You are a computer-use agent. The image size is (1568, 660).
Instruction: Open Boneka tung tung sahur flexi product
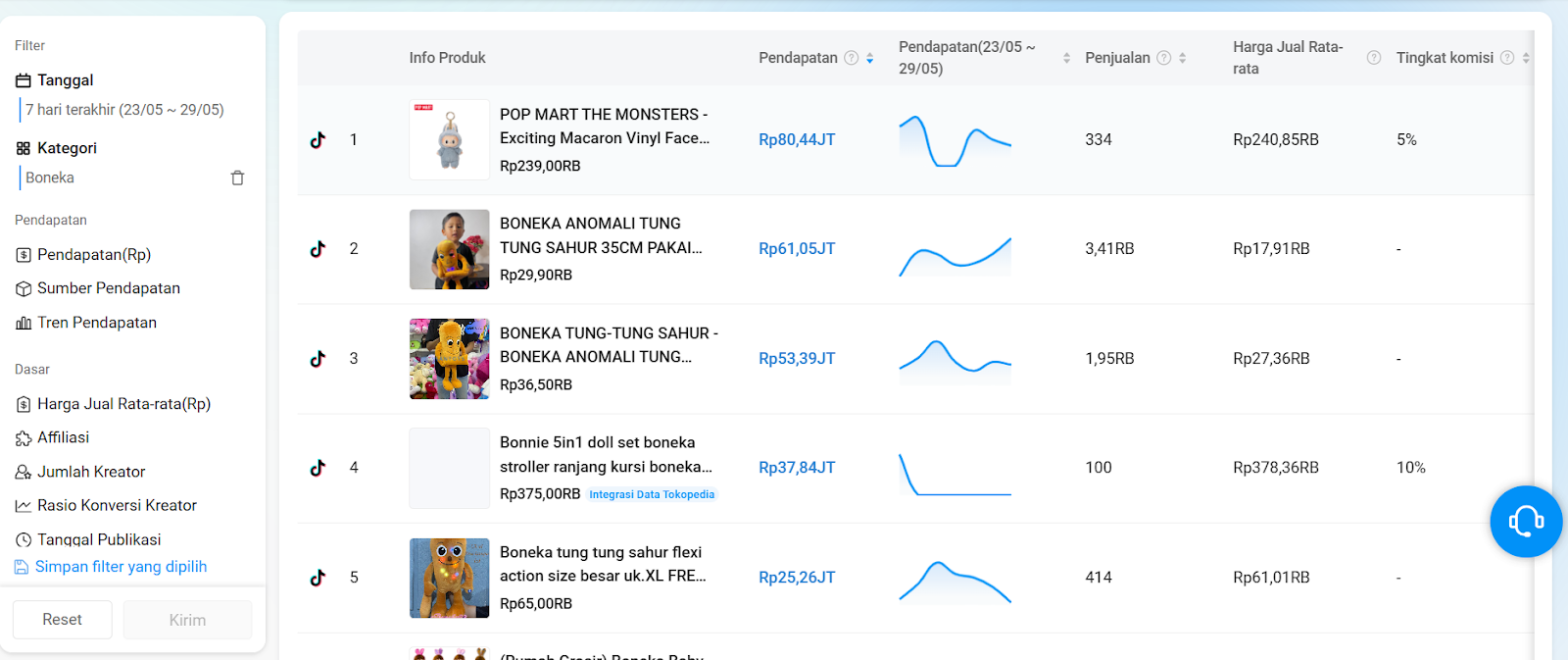click(x=603, y=564)
